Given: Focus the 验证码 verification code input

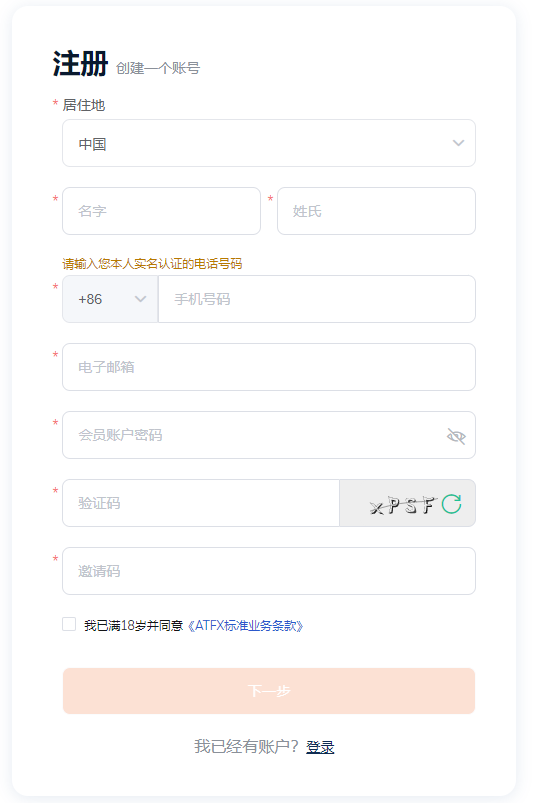Looking at the screenshot, I should coord(201,503).
